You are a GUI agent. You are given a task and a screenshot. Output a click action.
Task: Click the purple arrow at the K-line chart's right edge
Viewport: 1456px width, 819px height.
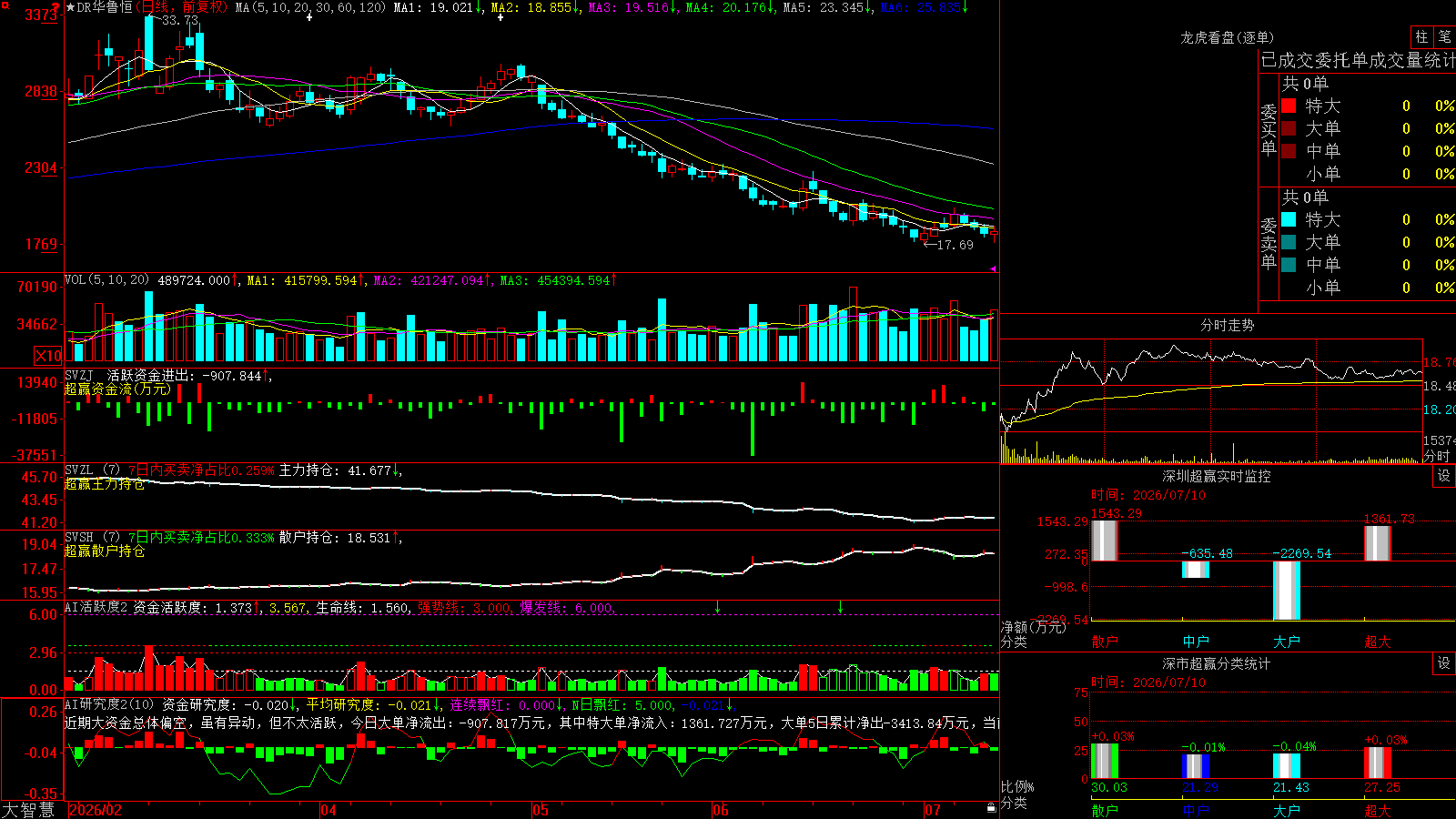coord(993,268)
